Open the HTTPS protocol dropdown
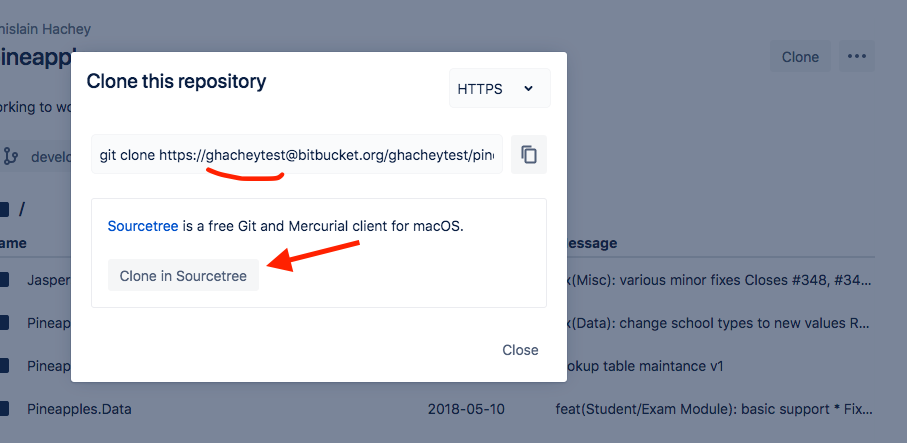 point(499,88)
